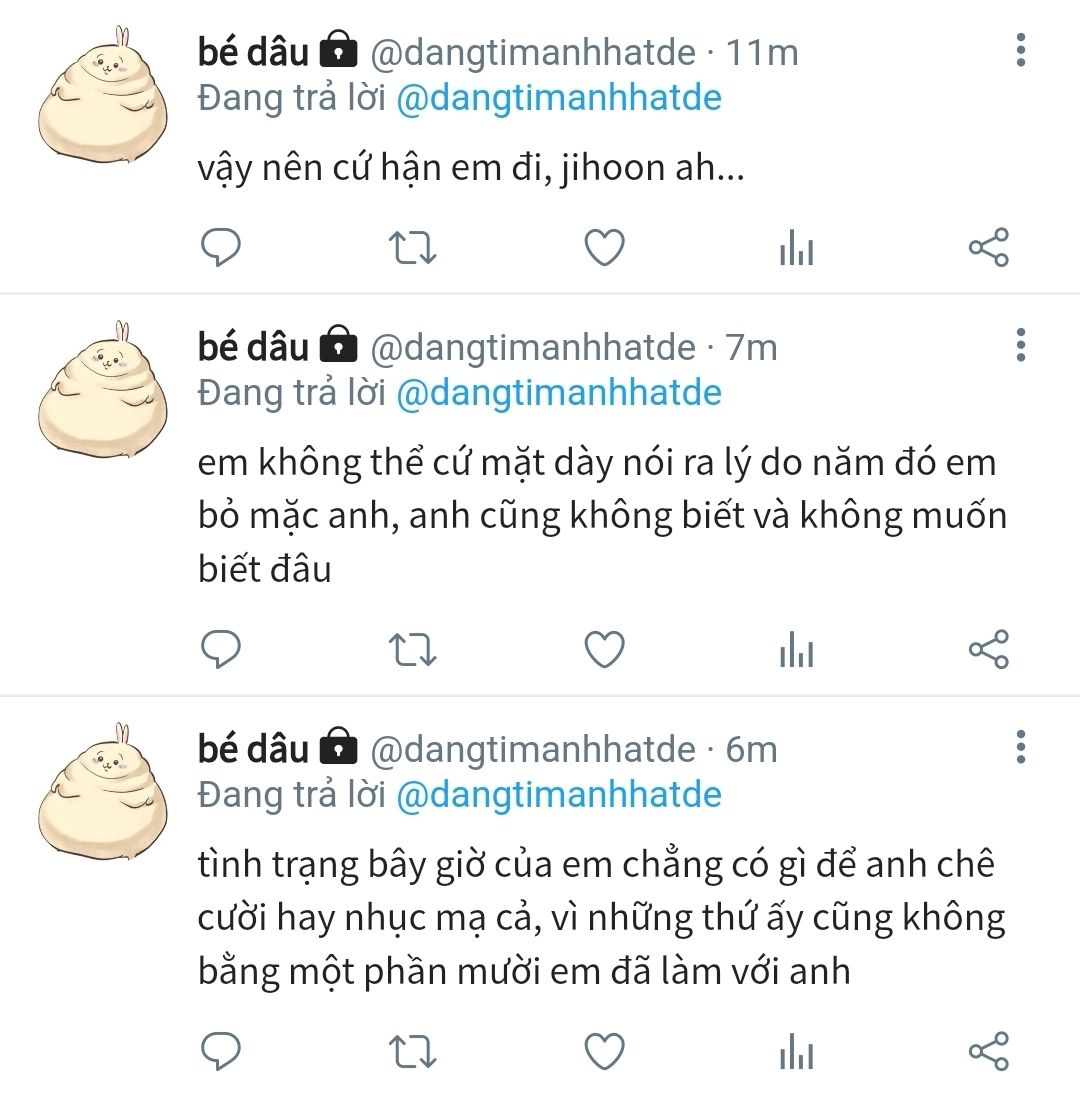Reply to the 'jihoon ah...' tweet
This screenshot has height=1093, width=1080.
(221, 247)
